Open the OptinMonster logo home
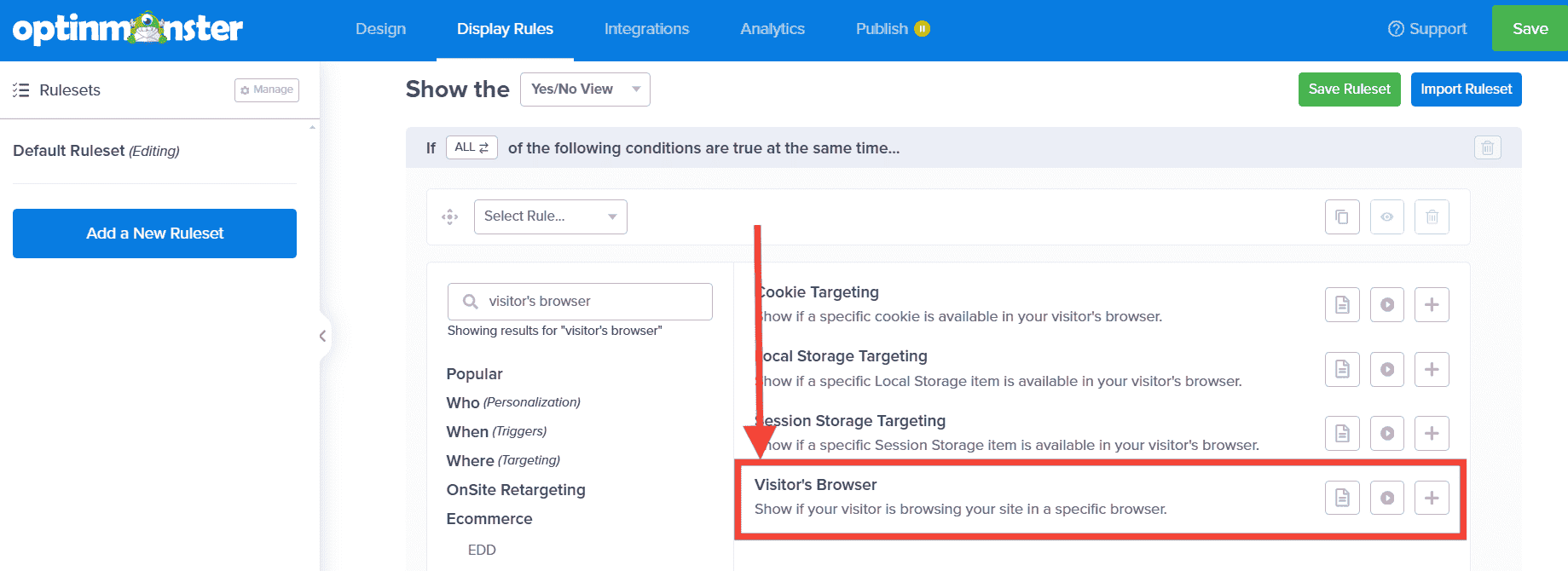This screenshot has height=571, width=1568. (128, 29)
